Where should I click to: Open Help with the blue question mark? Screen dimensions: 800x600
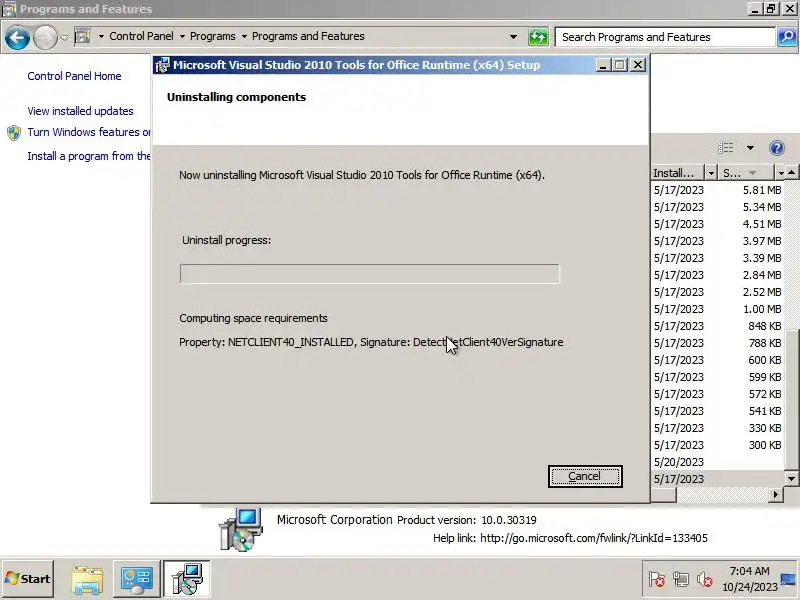pyautogui.click(x=777, y=148)
